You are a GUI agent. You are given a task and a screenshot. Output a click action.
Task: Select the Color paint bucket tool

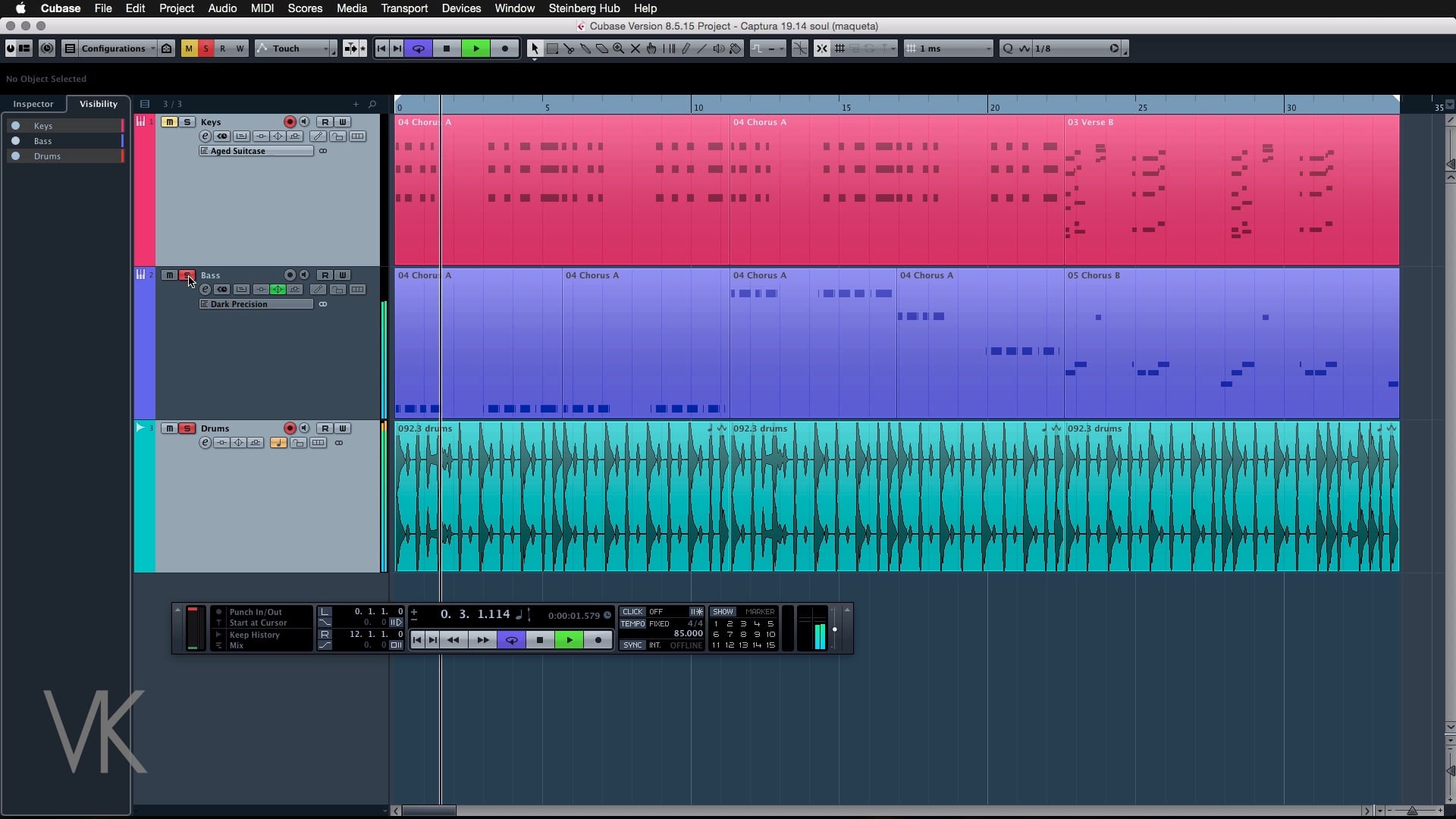736,49
